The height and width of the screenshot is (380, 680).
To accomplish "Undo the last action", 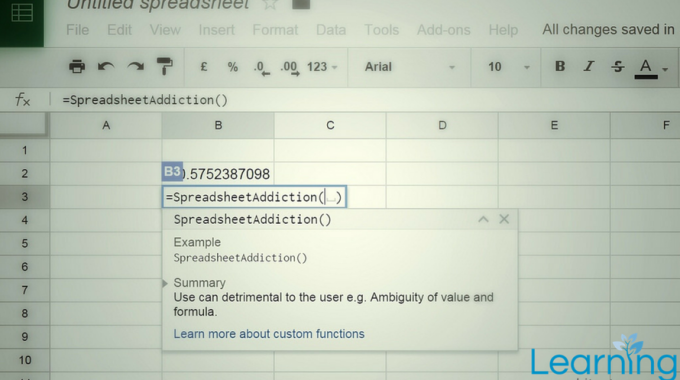I will pyautogui.click(x=106, y=67).
